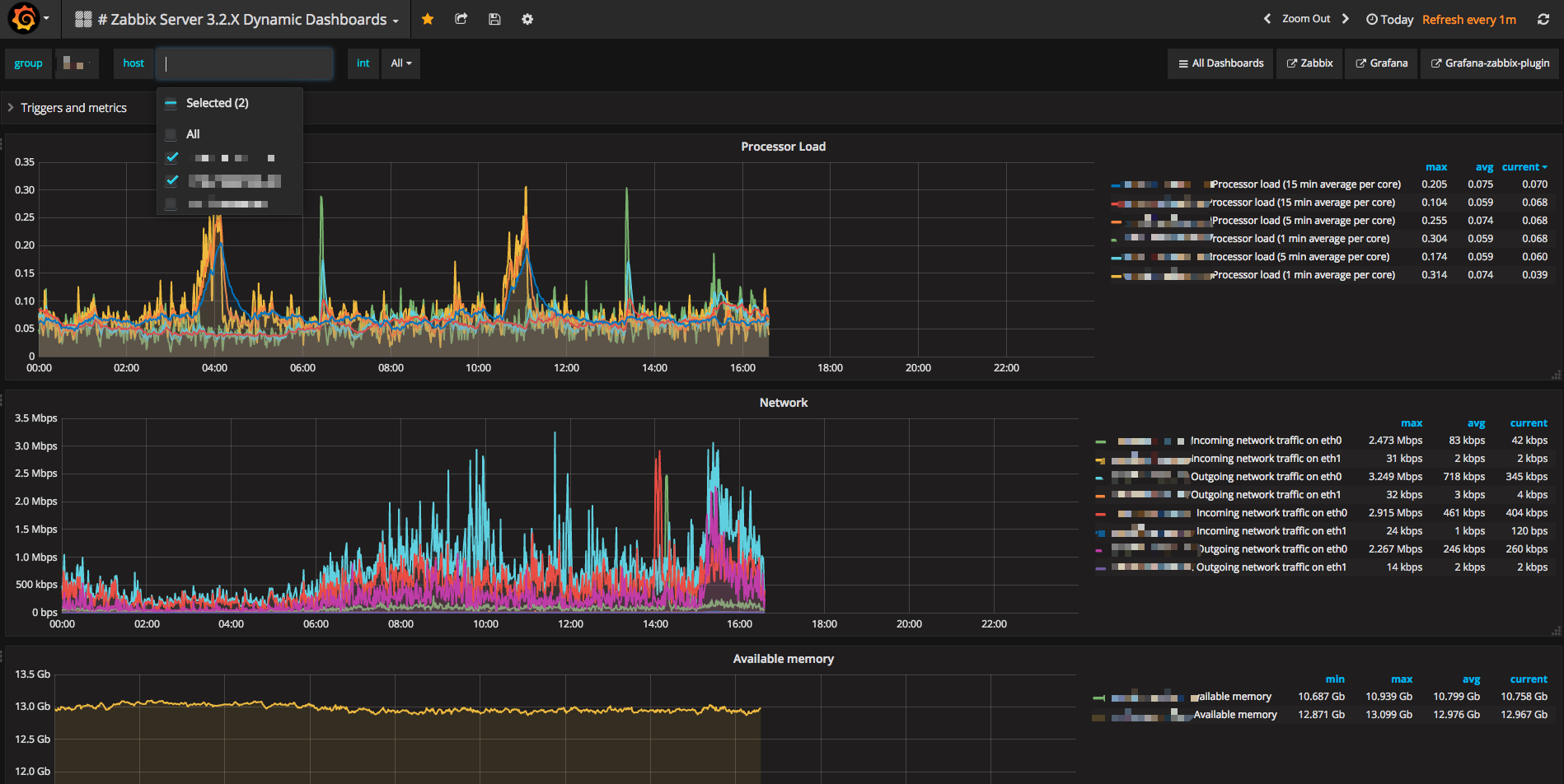Save the dashboard with floppy icon
This screenshot has height=784, width=1564.
click(494, 19)
